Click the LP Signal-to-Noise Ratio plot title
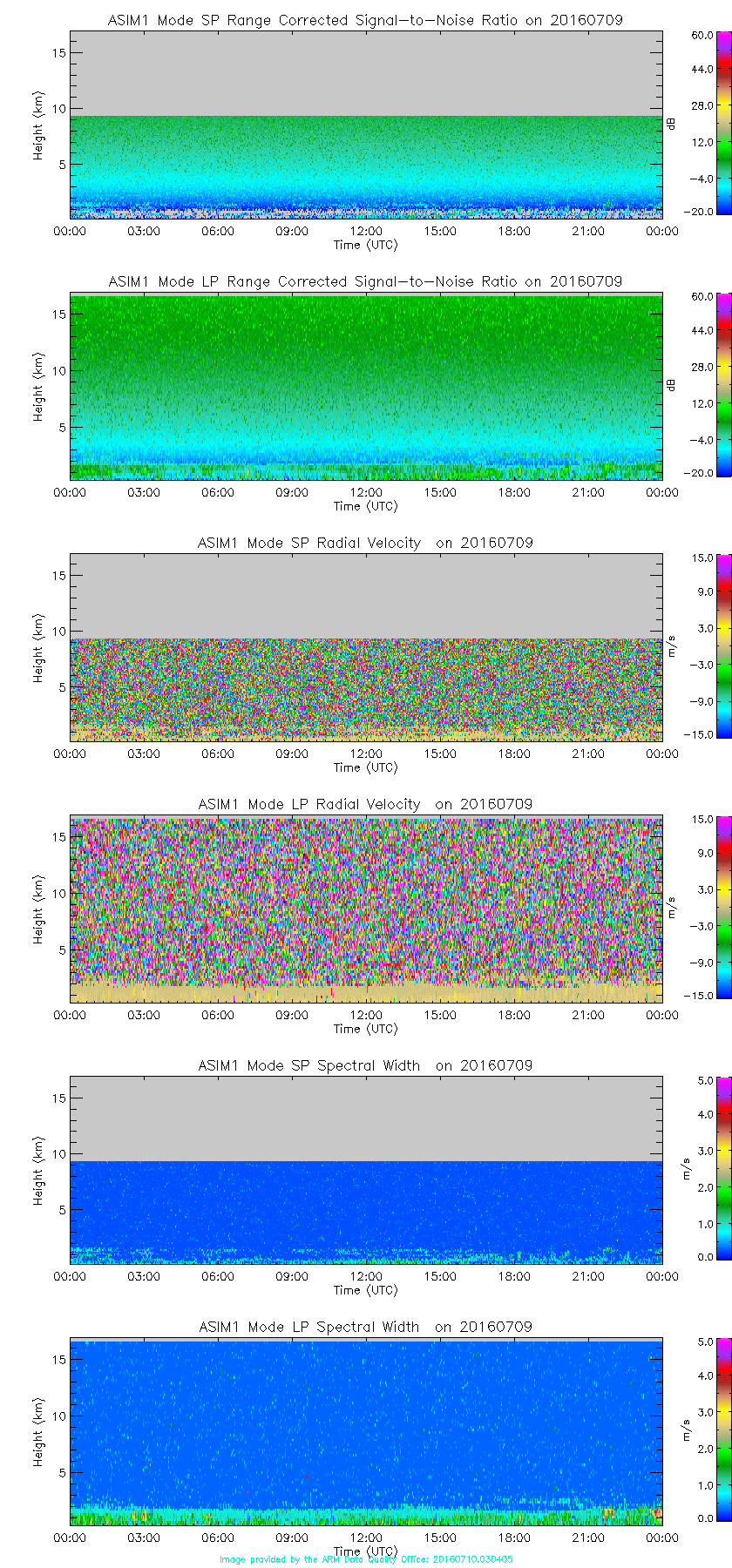Image resolution: width=732 pixels, height=1568 pixels. (x=365, y=281)
